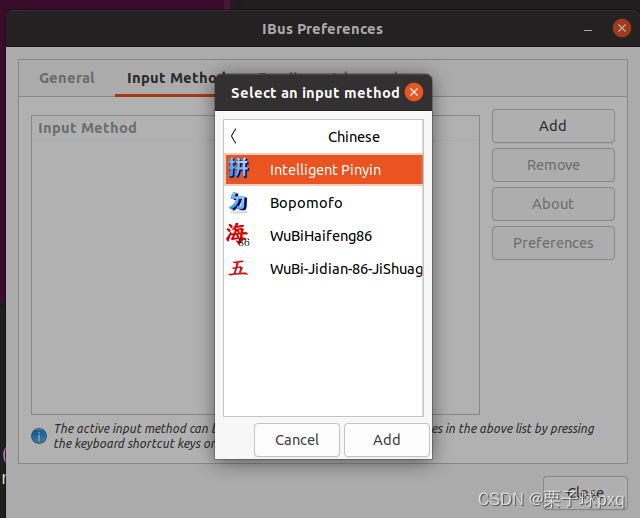This screenshot has height=518, width=640.
Task: Close the Select an input method dialog
Action: click(x=414, y=92)
